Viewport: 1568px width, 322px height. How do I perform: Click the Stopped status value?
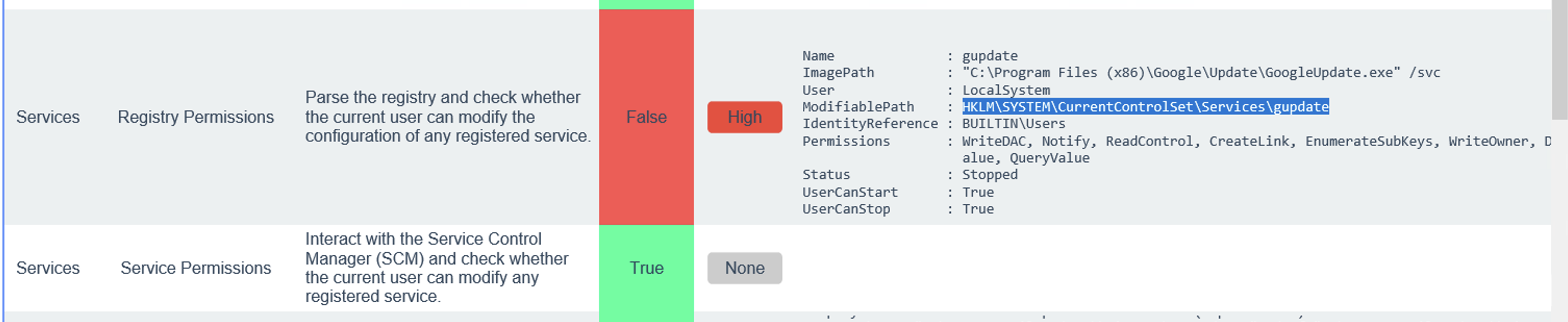point(989,175)
